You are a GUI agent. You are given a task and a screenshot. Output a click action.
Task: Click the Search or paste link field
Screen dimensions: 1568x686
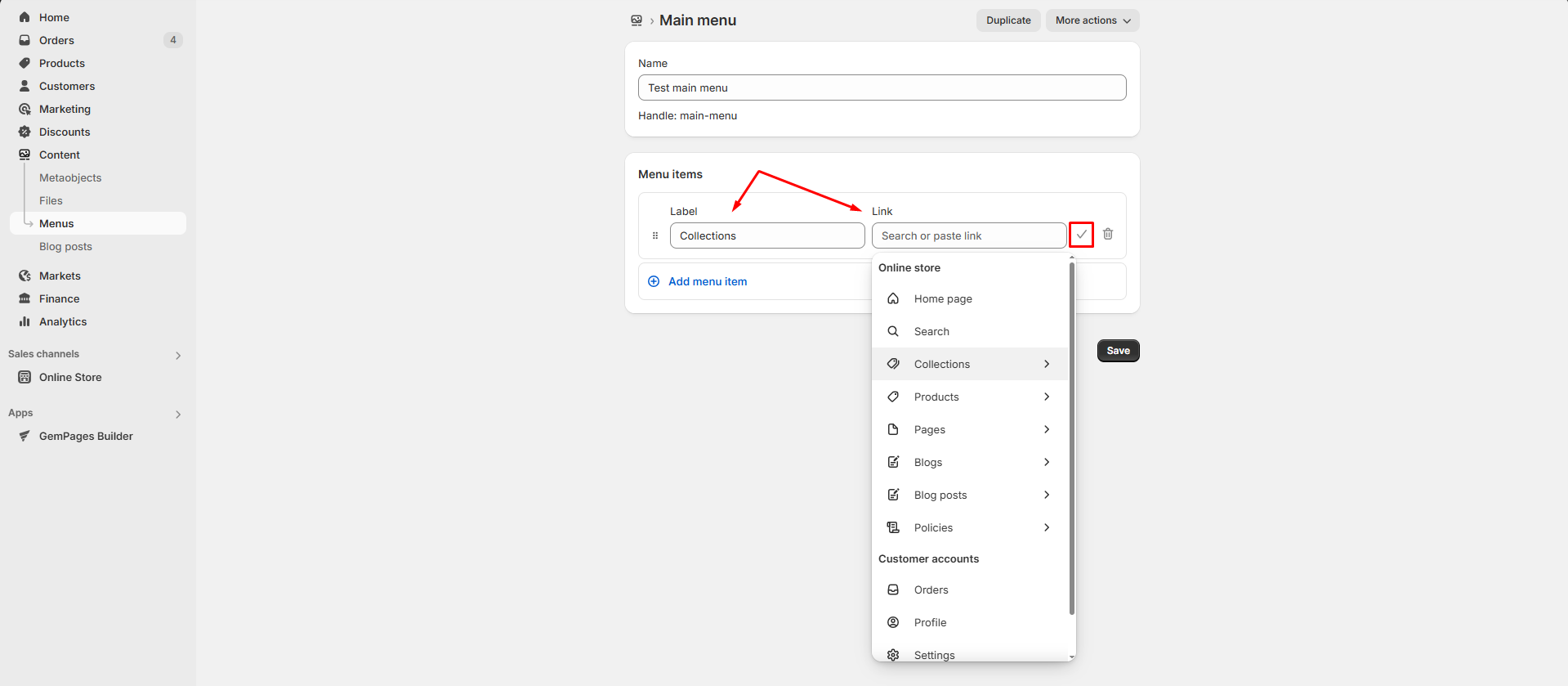(x=968, y=235)
